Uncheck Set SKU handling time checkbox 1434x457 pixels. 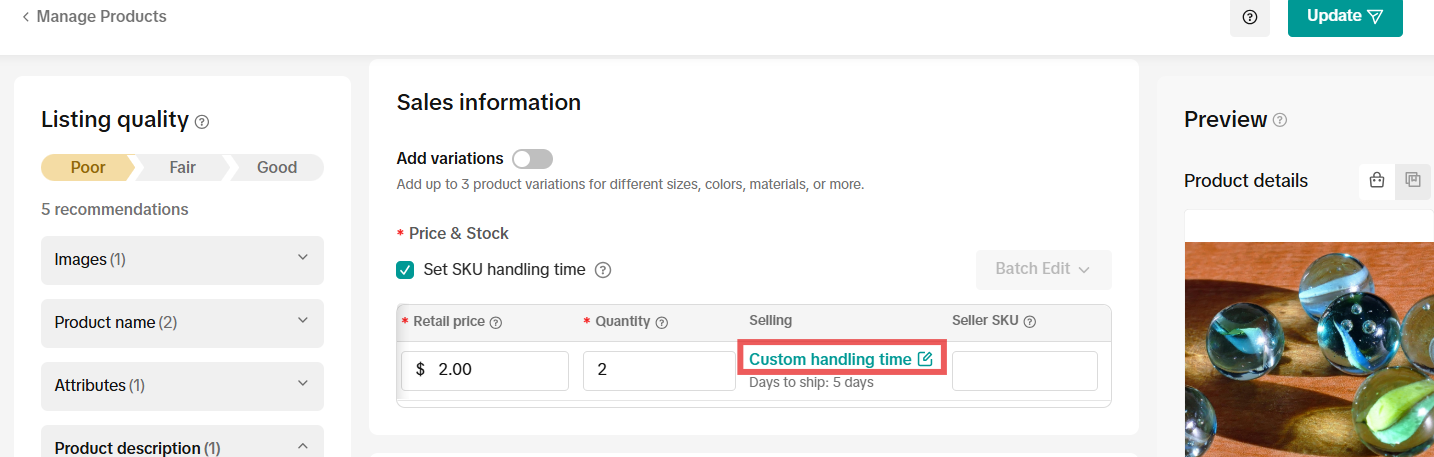405,269
